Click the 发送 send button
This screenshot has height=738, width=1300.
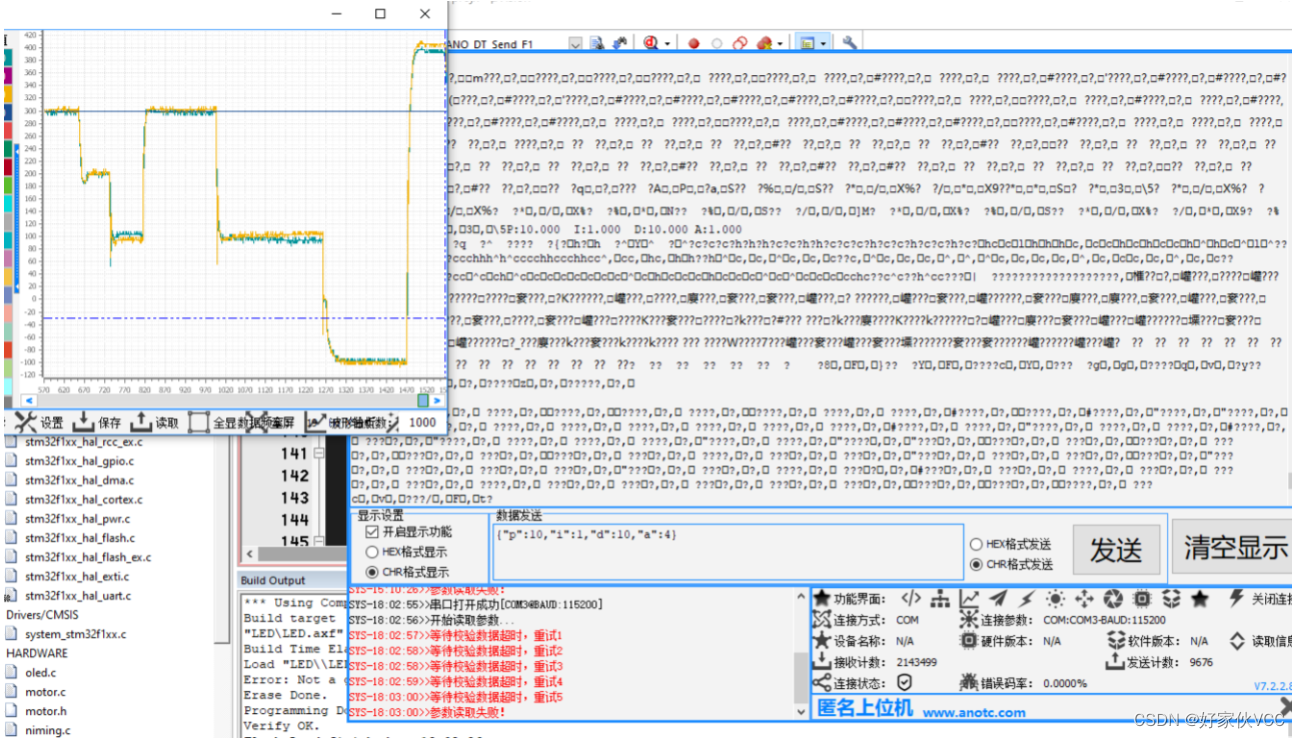[x=1116, y=549]
